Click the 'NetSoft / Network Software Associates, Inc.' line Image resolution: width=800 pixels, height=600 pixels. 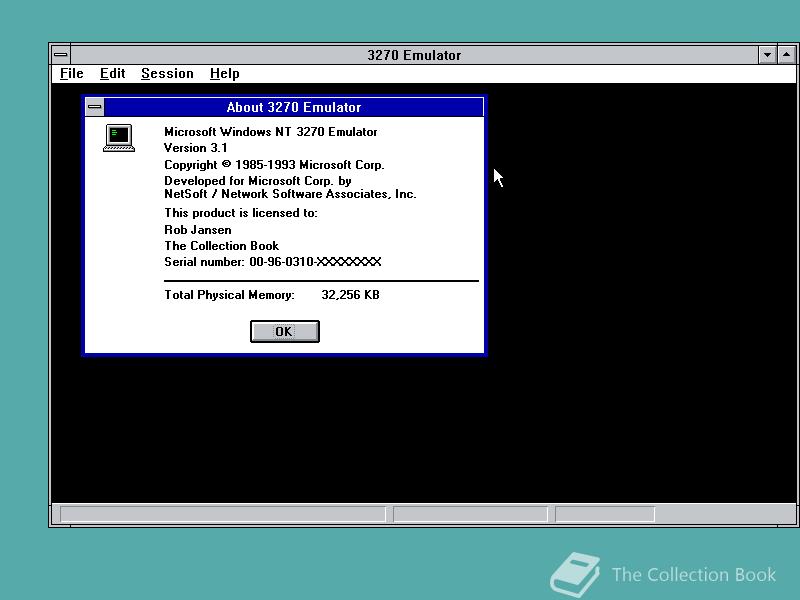coord(290,194)
